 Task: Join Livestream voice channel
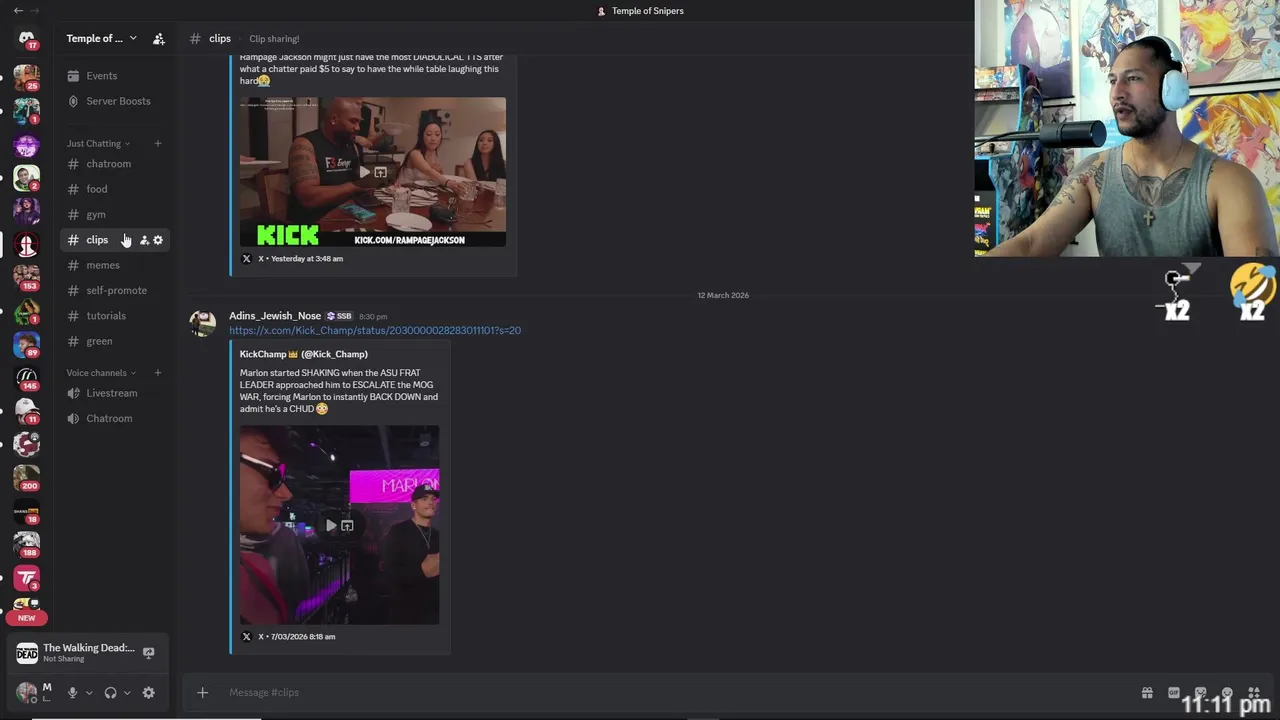(x=113, y=393)
